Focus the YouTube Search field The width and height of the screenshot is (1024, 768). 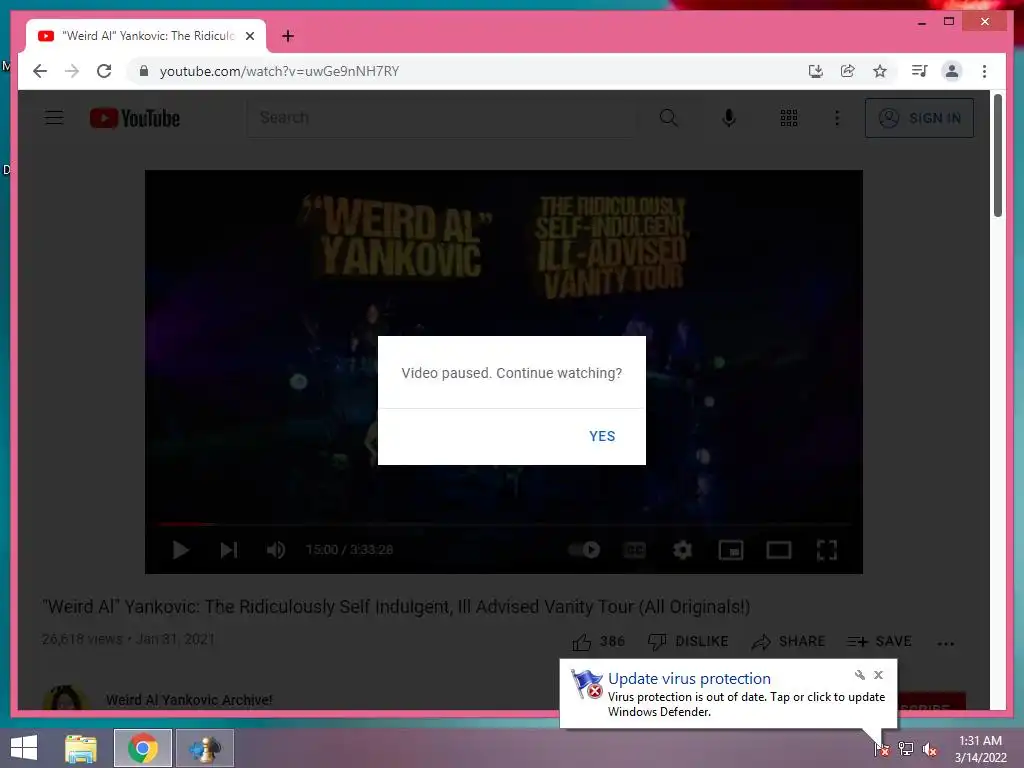coord(442,118)
